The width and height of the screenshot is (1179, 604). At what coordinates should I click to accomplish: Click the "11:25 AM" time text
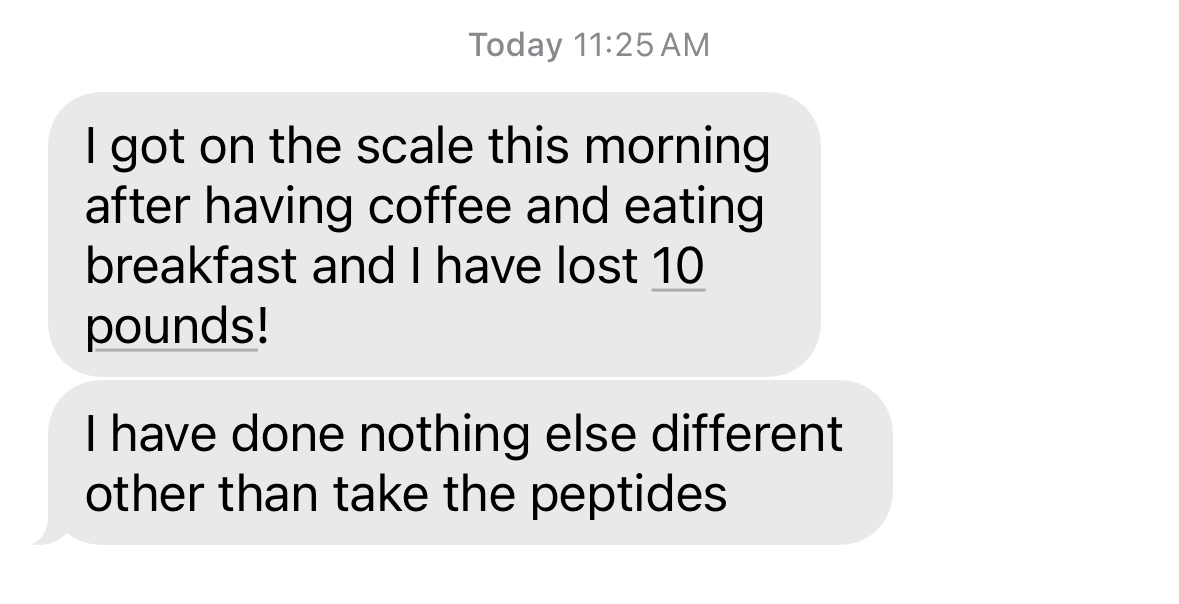[x=642, y=46]
